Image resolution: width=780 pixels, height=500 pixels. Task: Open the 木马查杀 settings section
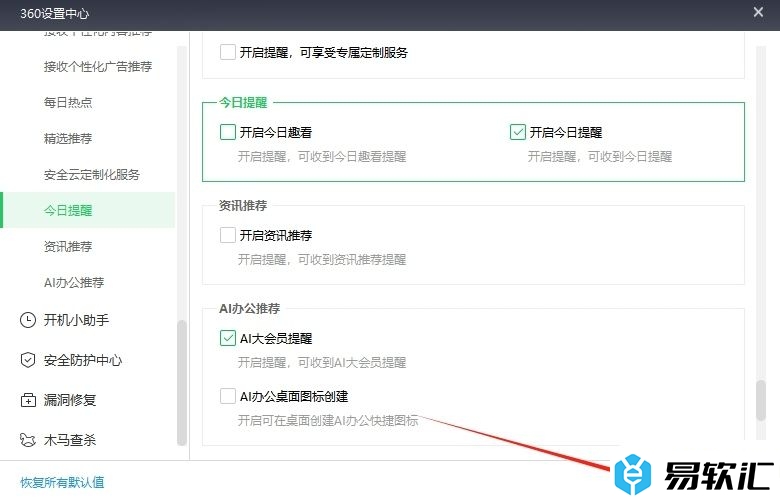click(70, 440)
